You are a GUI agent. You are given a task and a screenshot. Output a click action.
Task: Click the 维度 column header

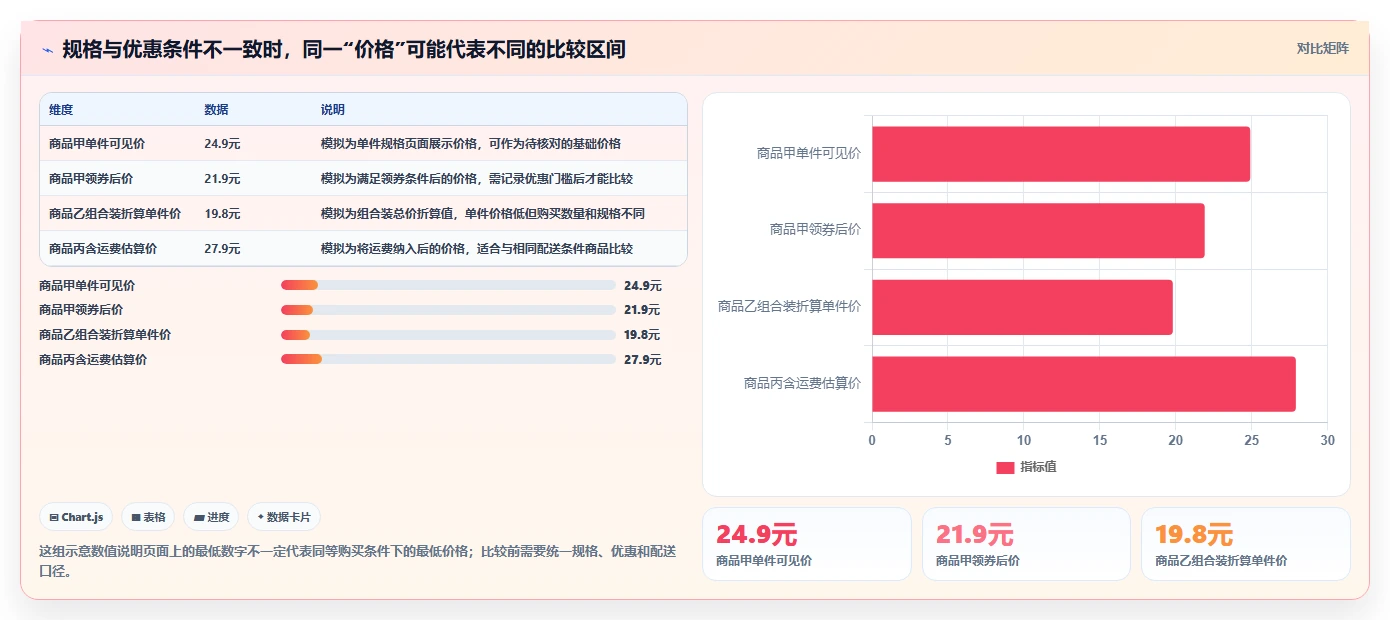pyautogui.click(x=61, y=110)
